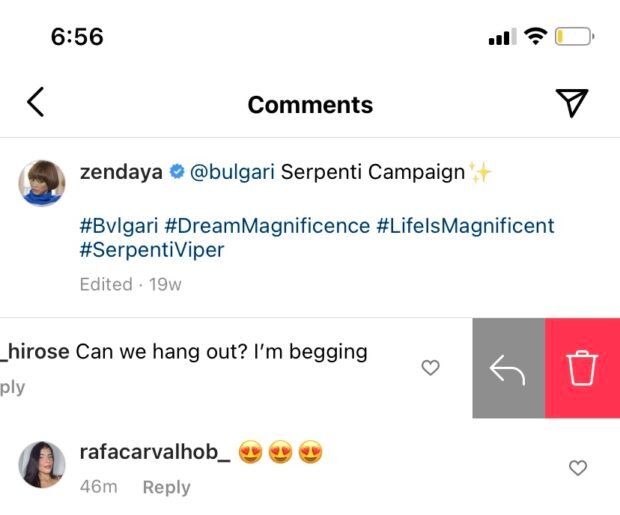Screen dimensions: 620x515
Task: Tap the rafacarvalhob_ username
Action: point(155,453)
